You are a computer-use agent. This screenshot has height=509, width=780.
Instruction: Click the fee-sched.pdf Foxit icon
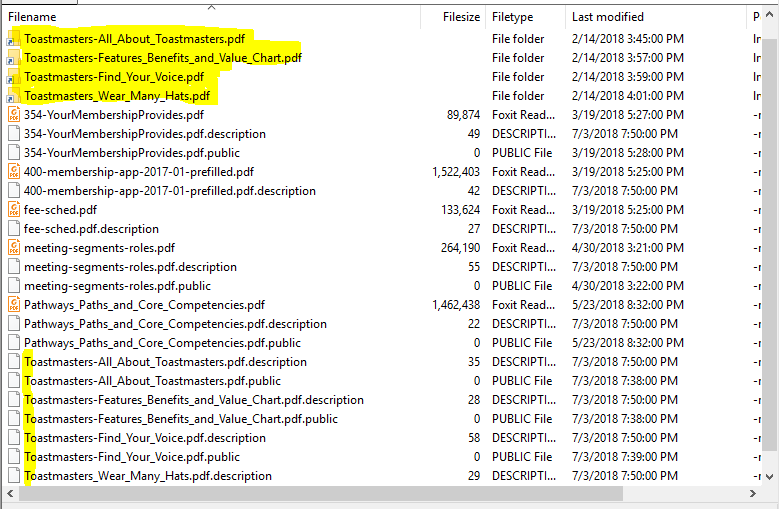click(x=13, y=210)
